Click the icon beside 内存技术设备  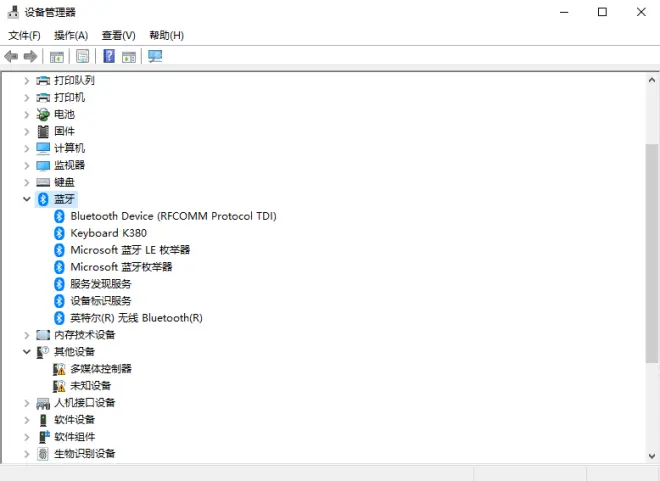(x=43, y=335)
